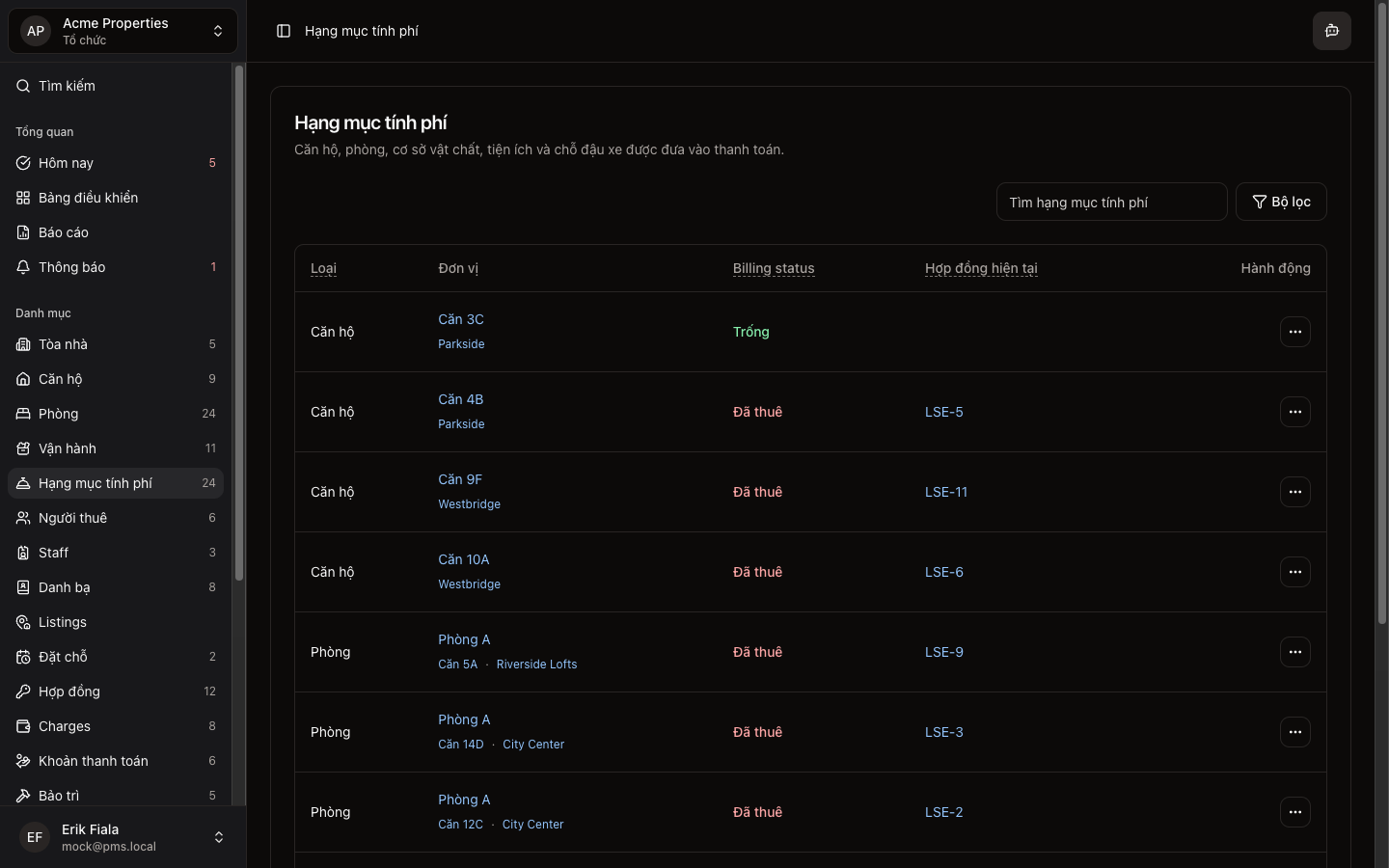Toggle the sidebar panel icon
This screenshot has width=1389, height=868.
(284, 31)
